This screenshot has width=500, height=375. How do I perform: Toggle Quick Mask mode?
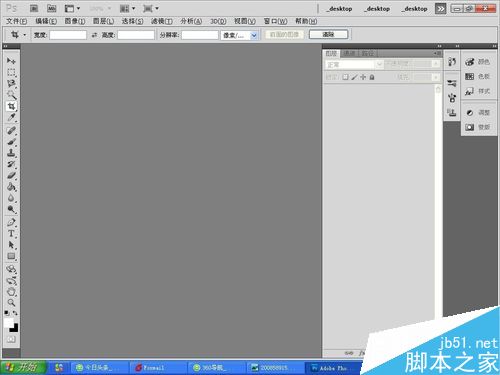(11, 339)
